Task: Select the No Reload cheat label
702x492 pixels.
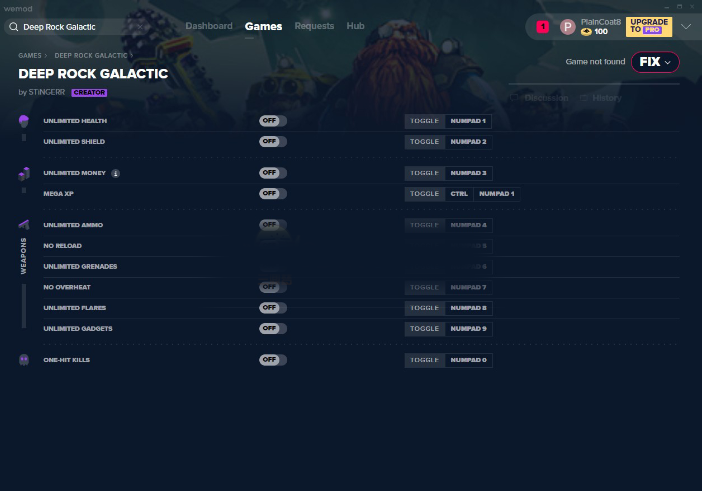Action: [62, 246]
